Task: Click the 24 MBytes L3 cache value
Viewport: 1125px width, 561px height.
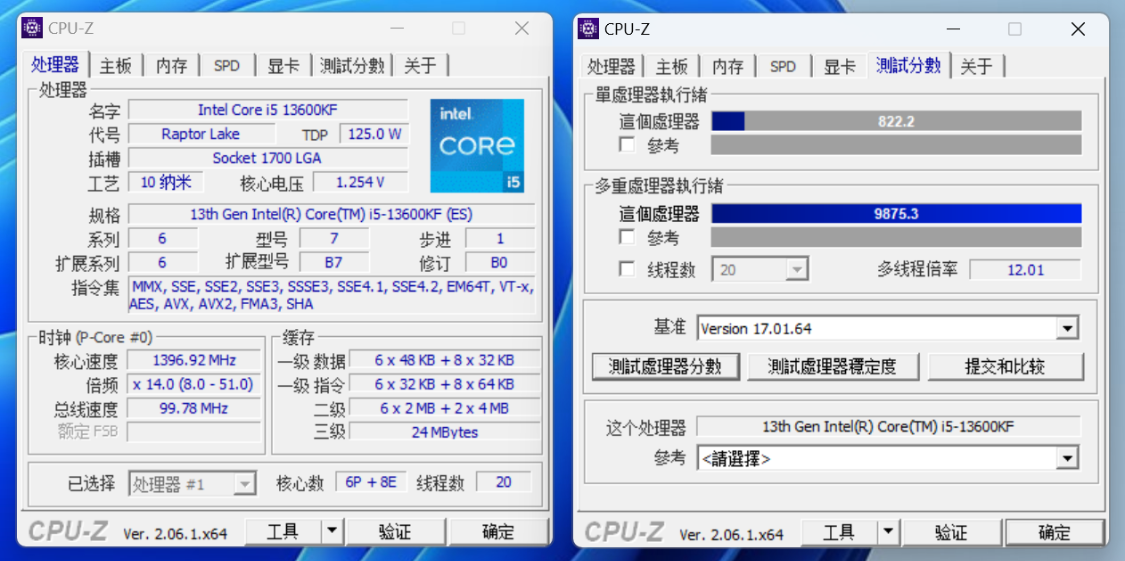Action: pos(444,432)
